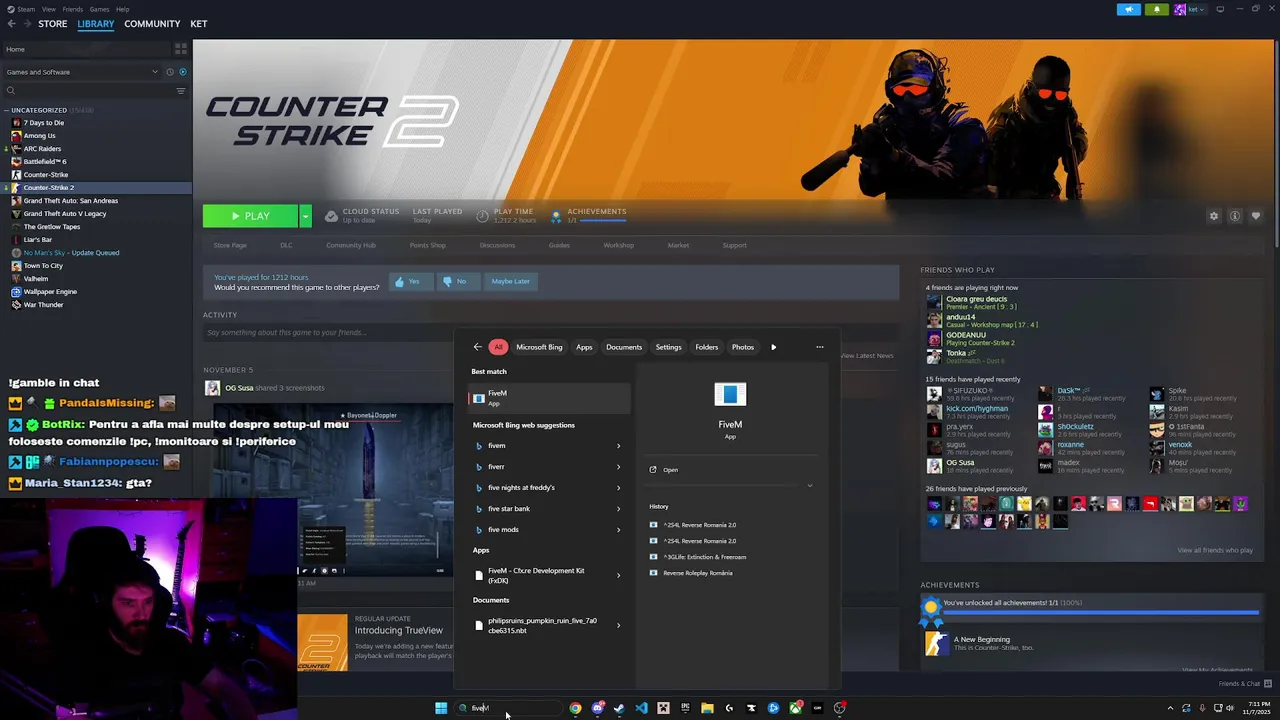This screenshot has width=1280, height=720.
Task: Add Counter-Strike 2 to favorites heart
Action: (x=1256, y=216)
